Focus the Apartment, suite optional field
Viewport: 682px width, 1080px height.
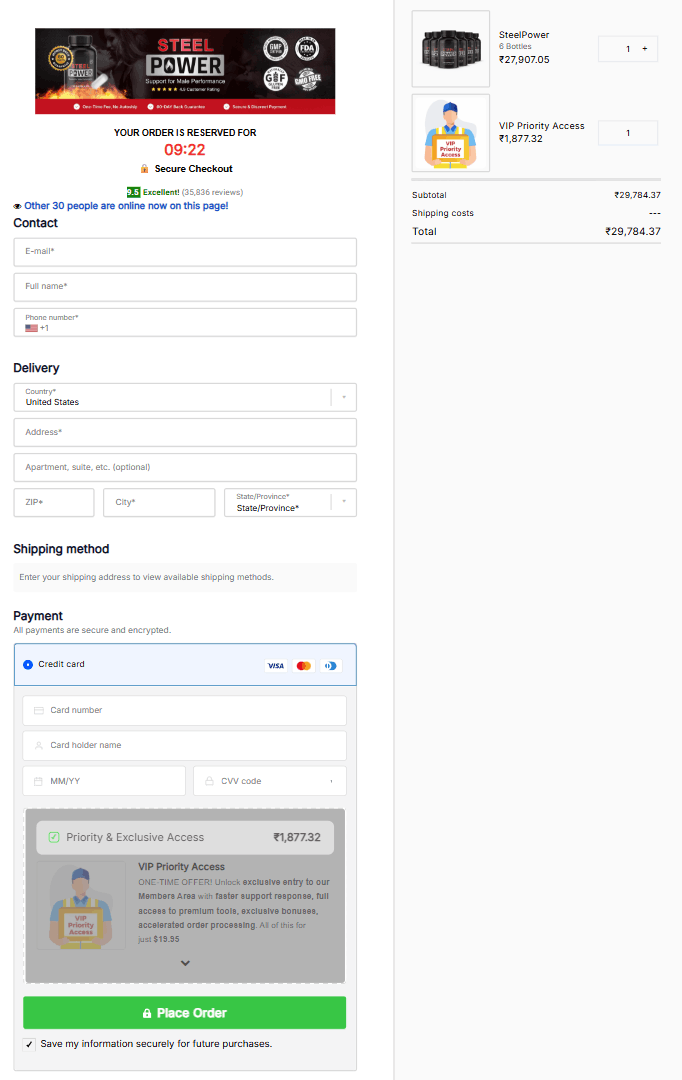point(185,468)
